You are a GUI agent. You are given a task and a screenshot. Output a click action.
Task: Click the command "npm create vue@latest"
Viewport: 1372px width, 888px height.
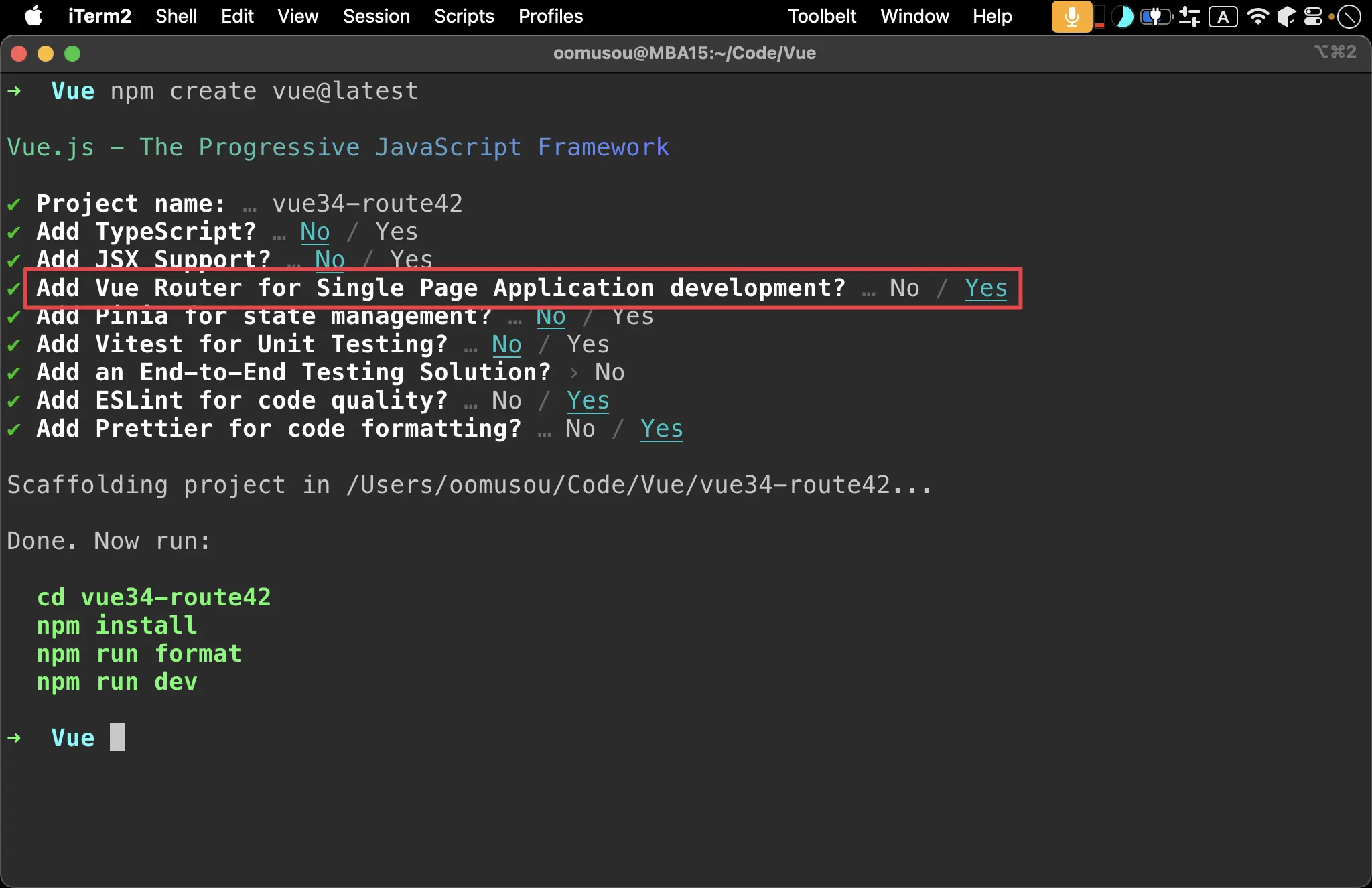point(265,91)
